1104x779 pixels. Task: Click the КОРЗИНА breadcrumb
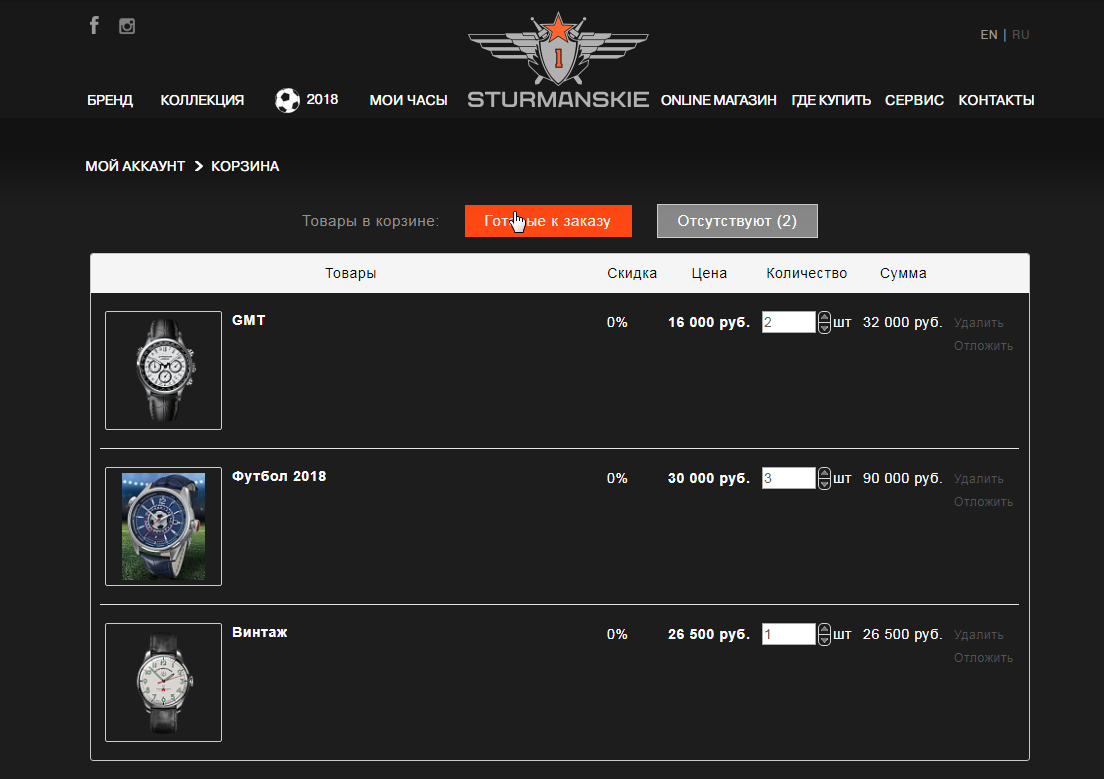click(245, 166)
